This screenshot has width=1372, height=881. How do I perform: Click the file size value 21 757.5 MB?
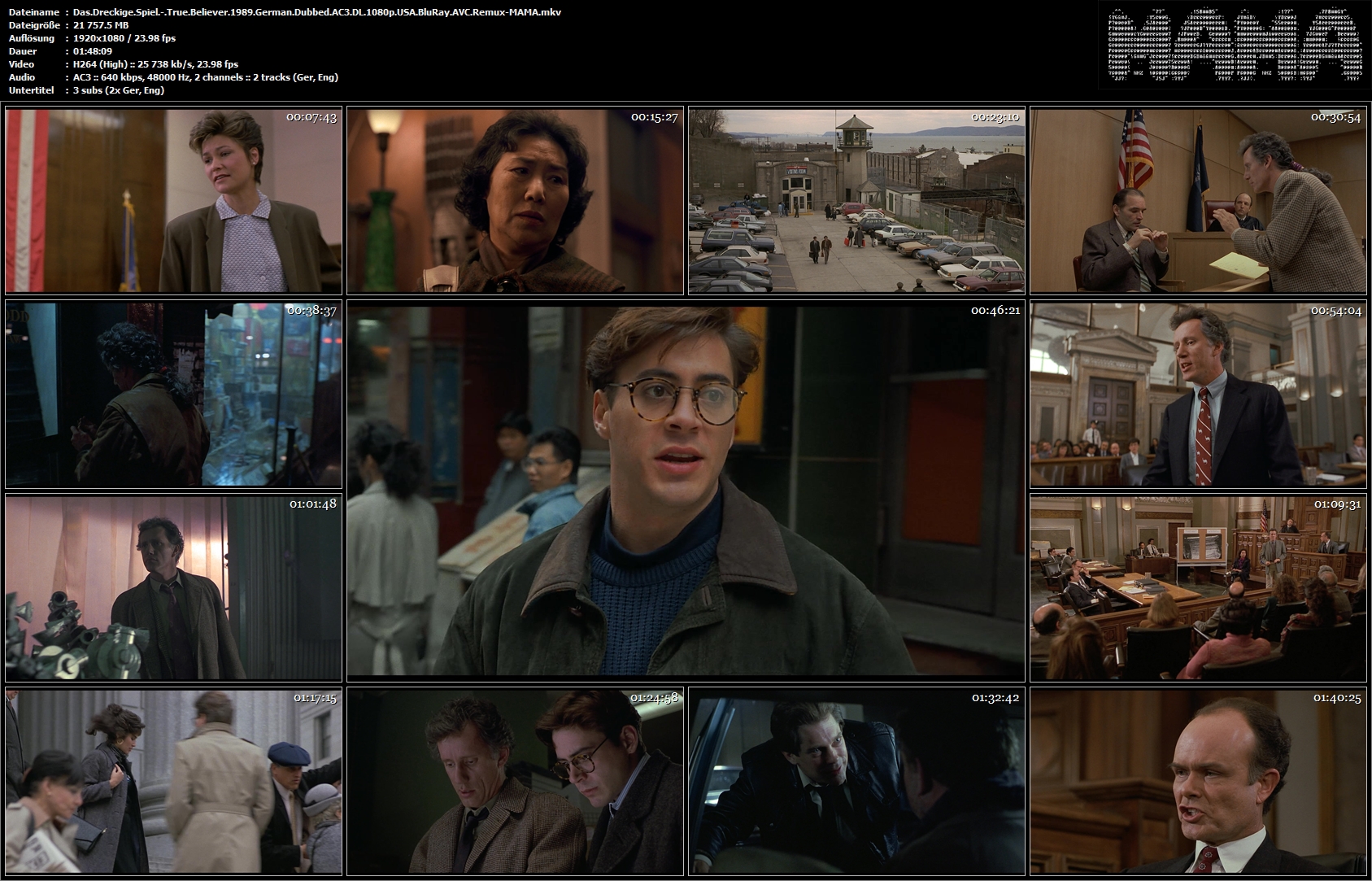101,25
